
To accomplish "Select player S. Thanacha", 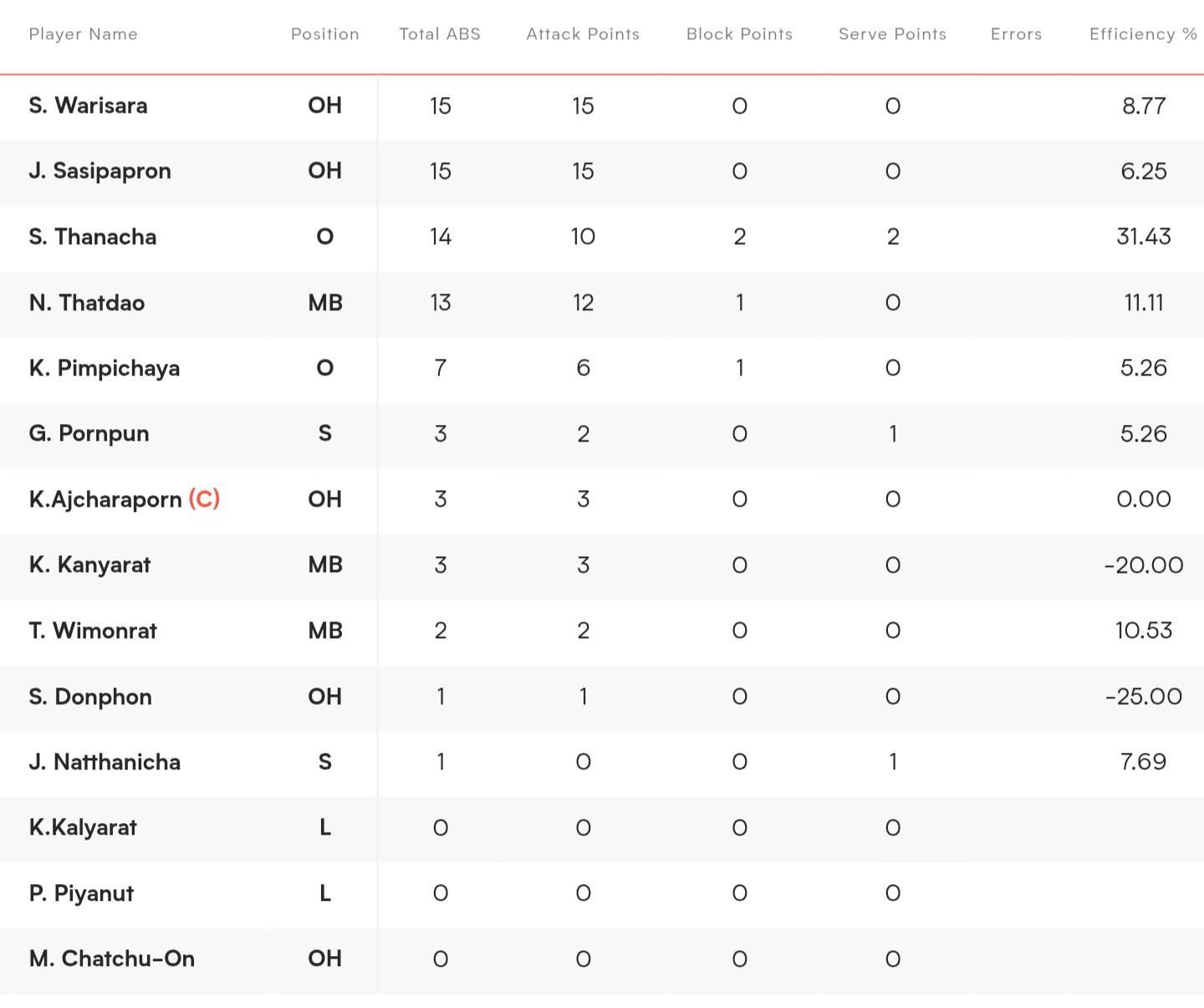I will pyautogui.click(x=92, y=237).
